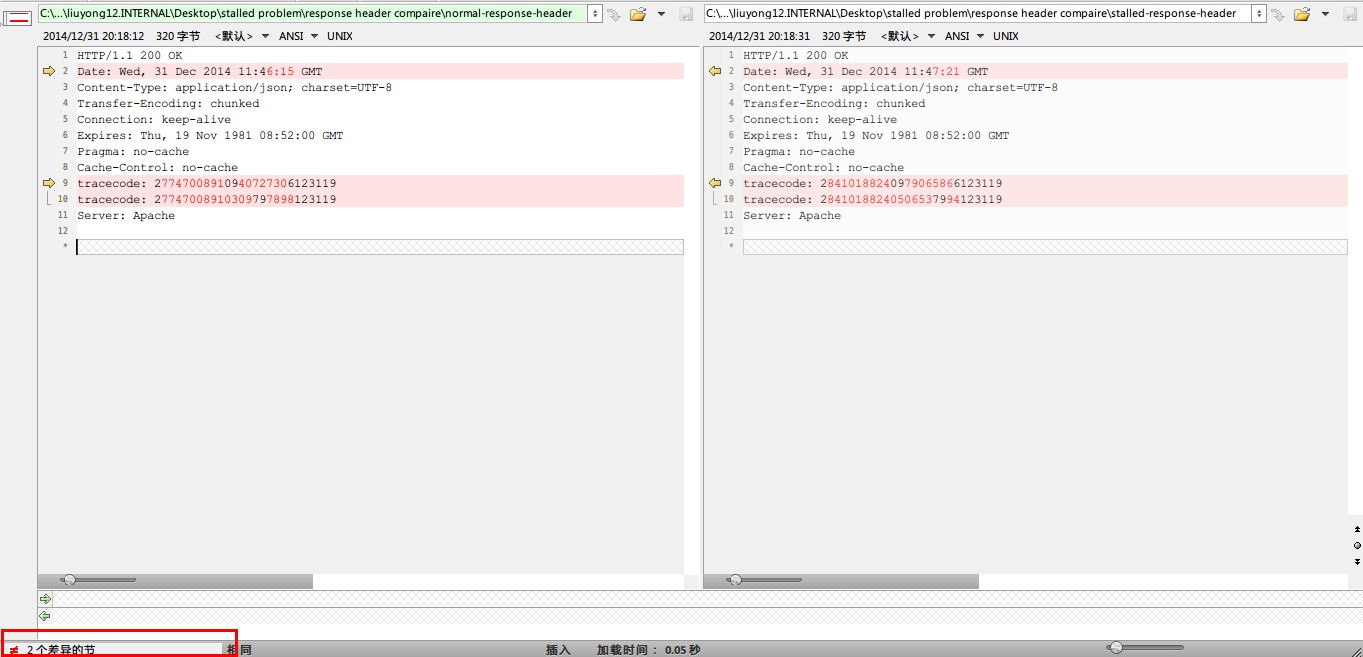Click left pane copy arrow at line 9

48,183
